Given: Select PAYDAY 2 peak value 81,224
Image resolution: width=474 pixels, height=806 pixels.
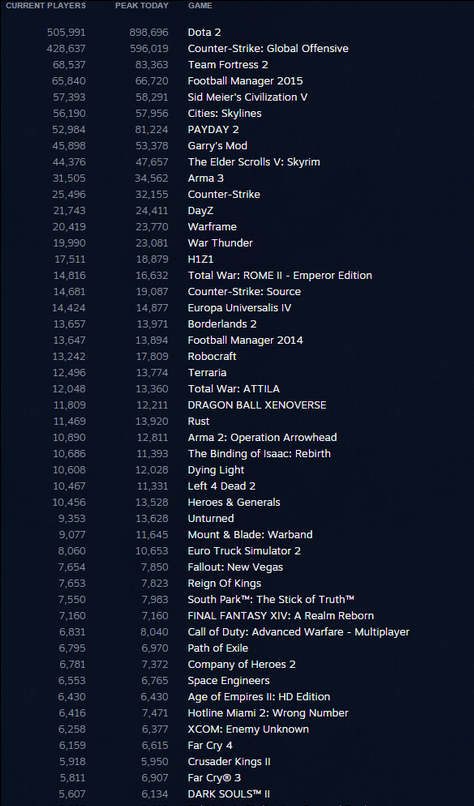Looking at the screenshot, I should point(152,130).
